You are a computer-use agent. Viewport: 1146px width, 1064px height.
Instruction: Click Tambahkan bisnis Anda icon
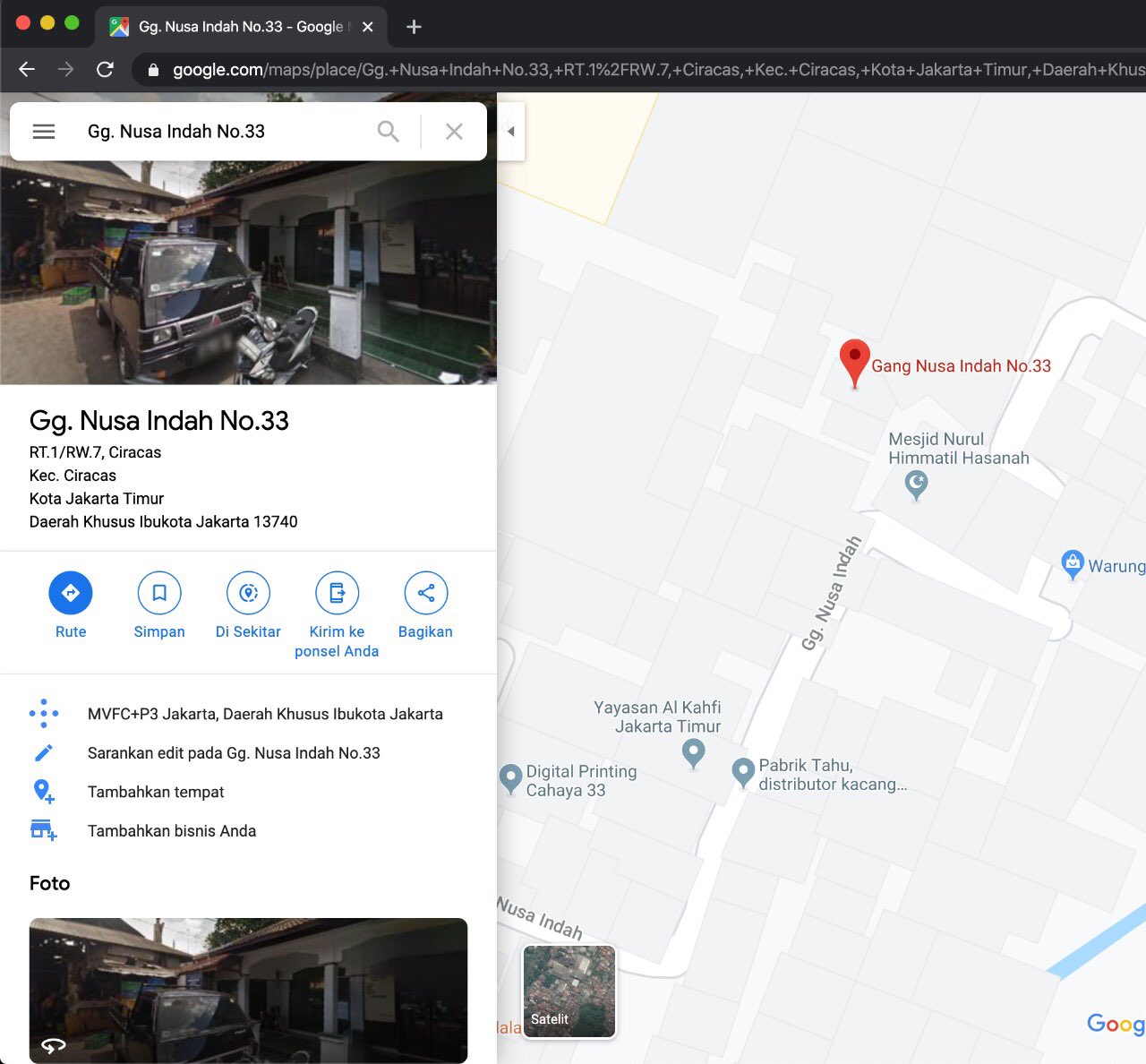click(x=43, y=830)
